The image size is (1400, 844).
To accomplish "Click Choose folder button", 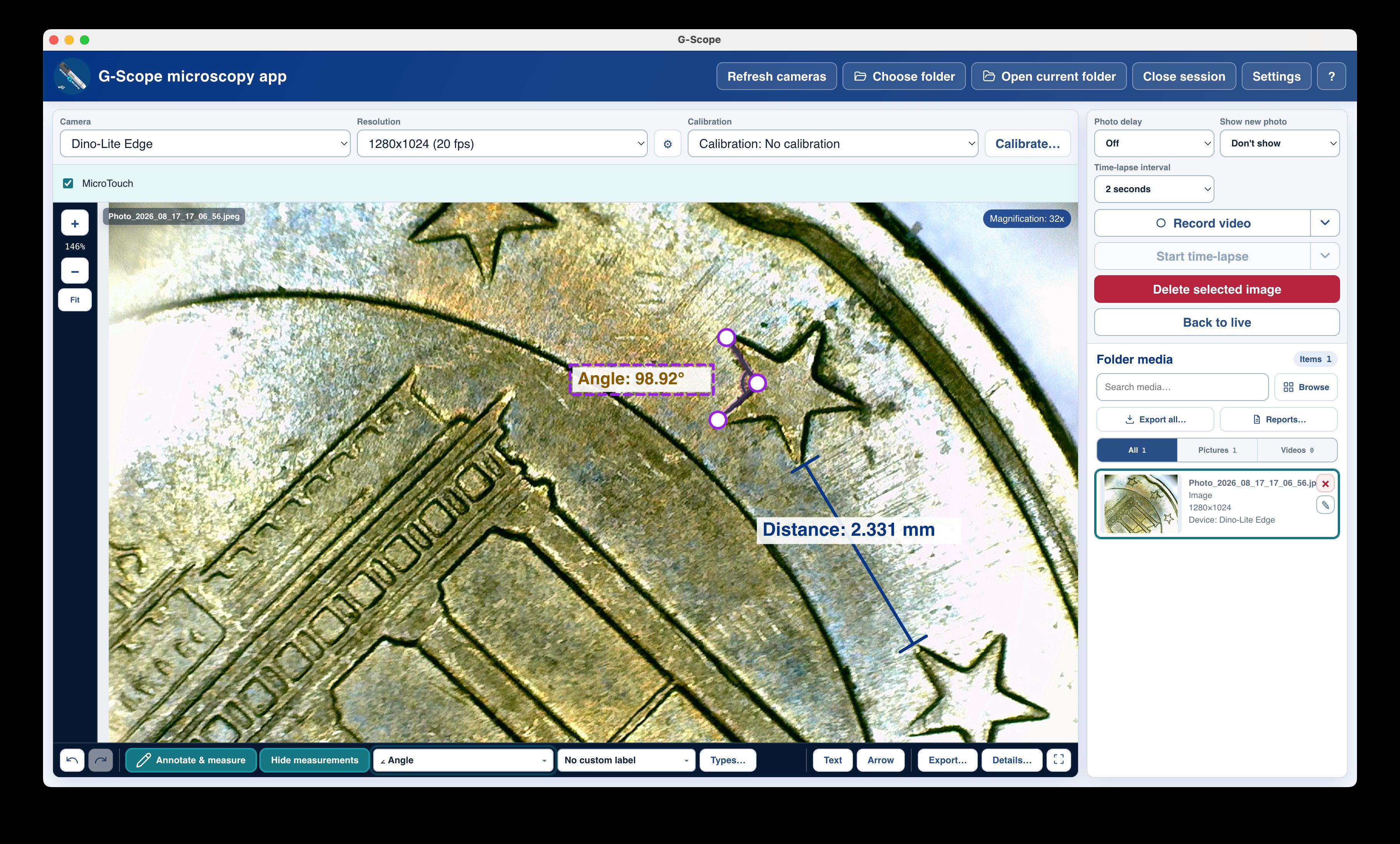I will [x=904, y=76].
